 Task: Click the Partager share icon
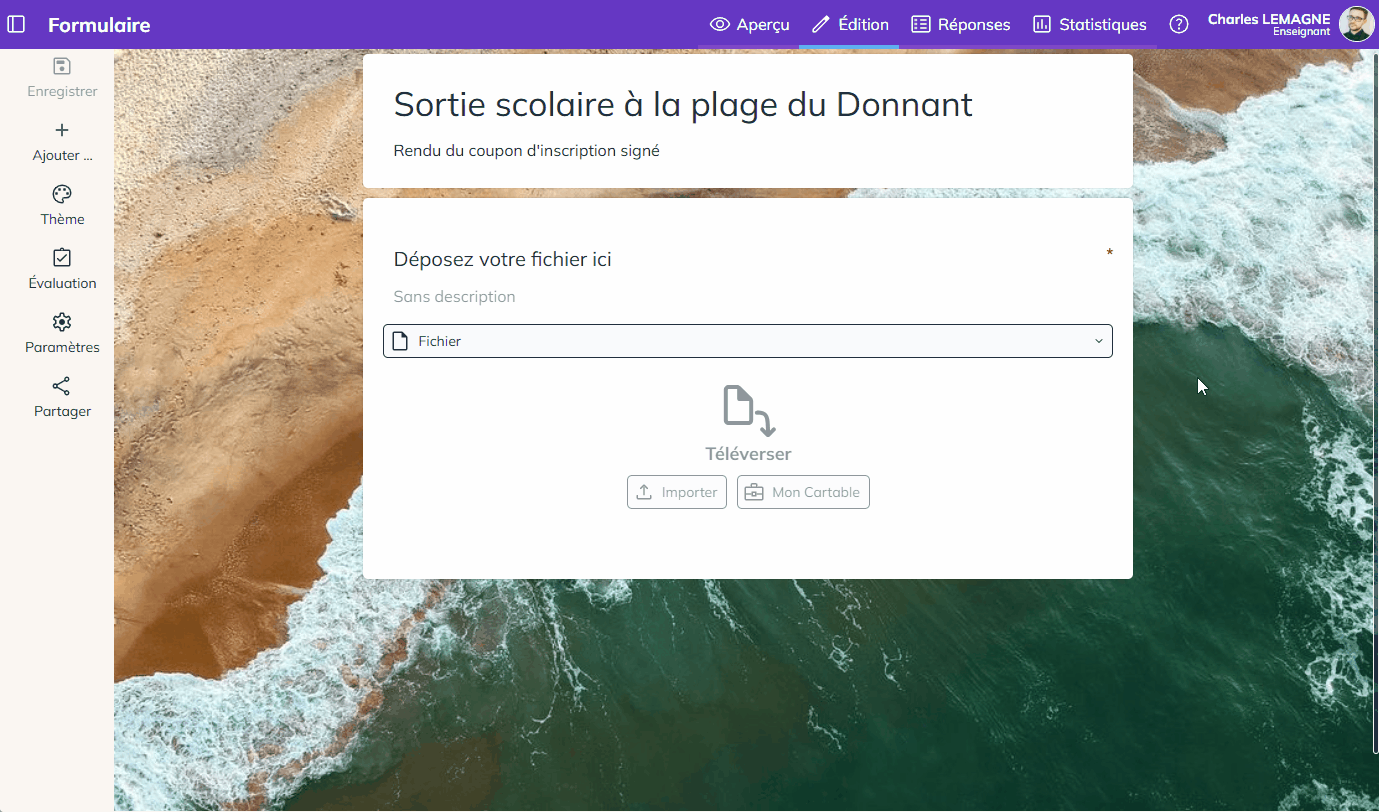[x=62, y=386]
